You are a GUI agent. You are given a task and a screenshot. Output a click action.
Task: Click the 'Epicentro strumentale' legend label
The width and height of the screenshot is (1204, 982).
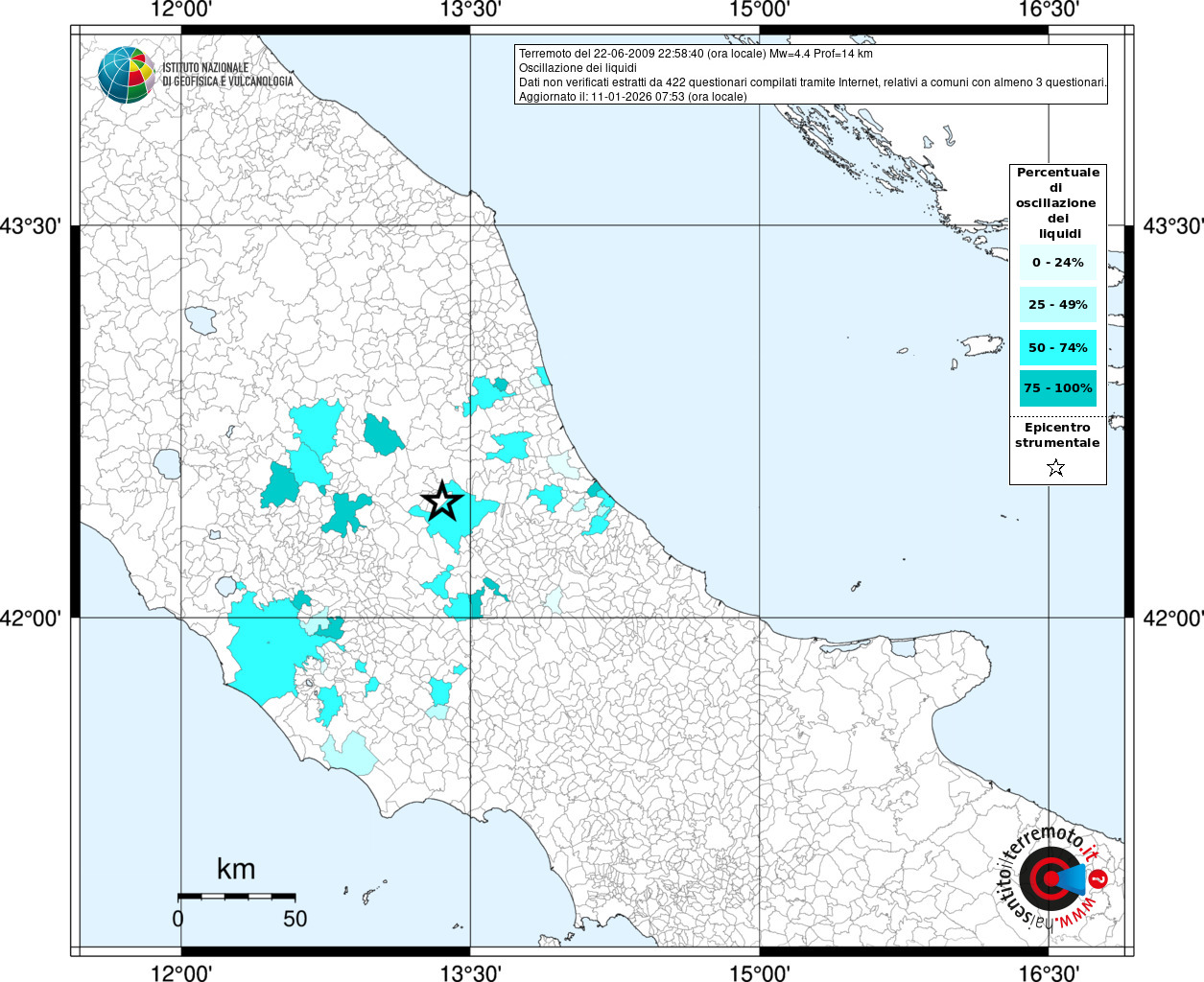coord(1057,434)
